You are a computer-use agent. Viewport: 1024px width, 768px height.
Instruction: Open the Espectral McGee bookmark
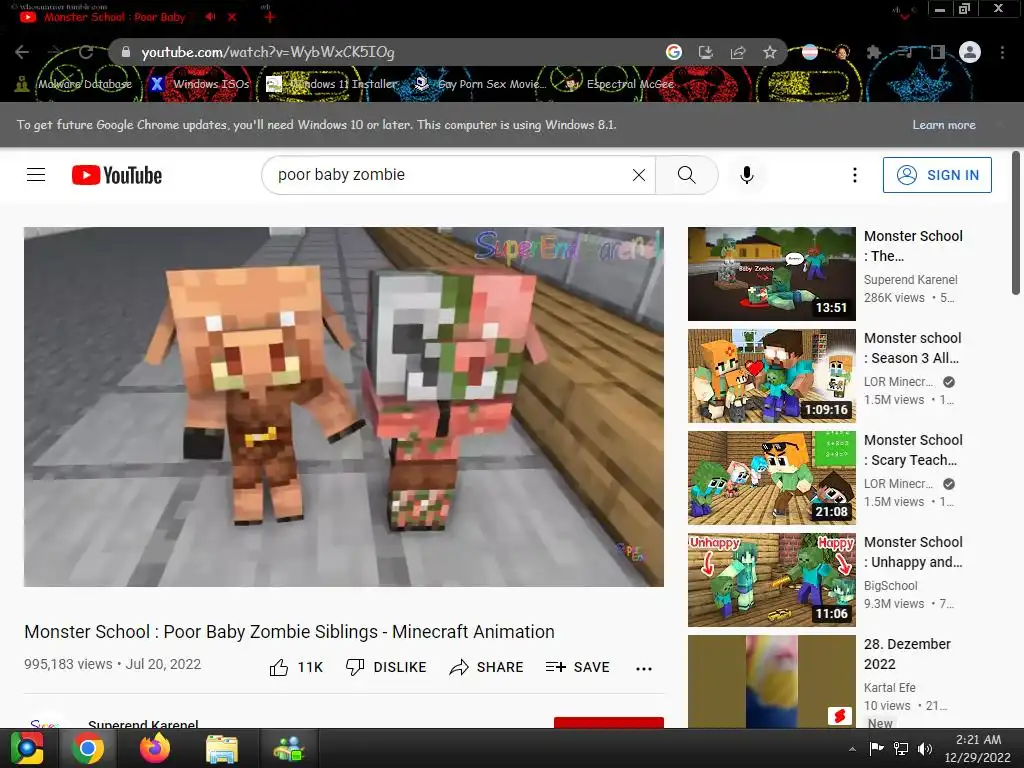620,84
